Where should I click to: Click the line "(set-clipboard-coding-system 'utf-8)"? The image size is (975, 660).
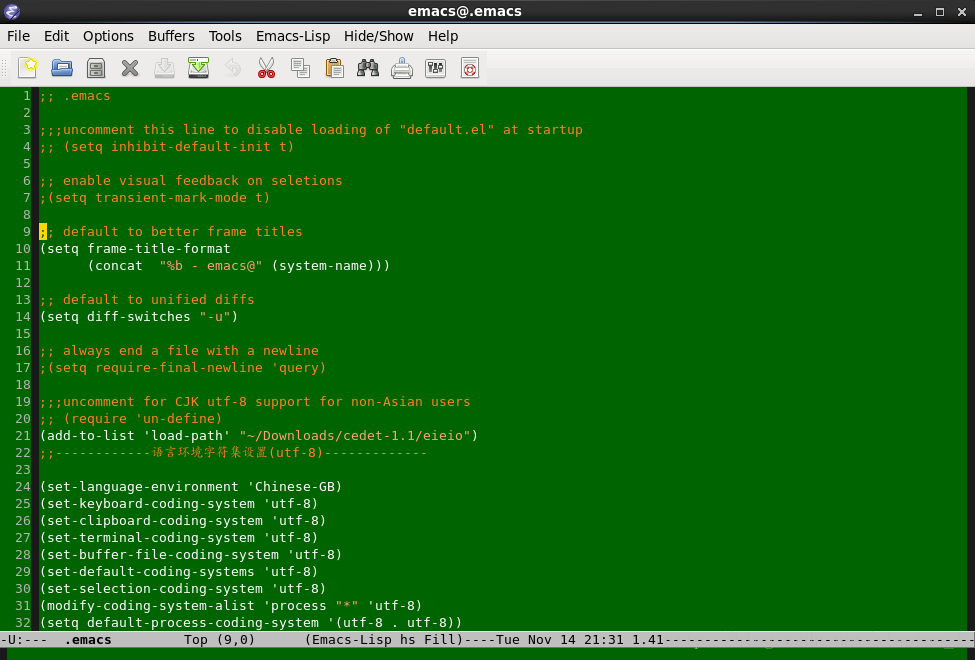point(183,521)
